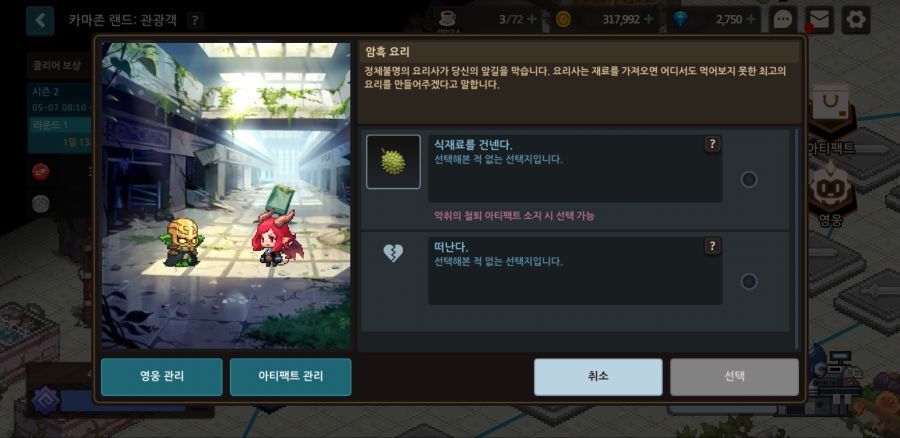Open help for 식재료를 건넨다 option
Viewport: 900px width, 438px height.
pyautogui.click(x=712, y=144)
